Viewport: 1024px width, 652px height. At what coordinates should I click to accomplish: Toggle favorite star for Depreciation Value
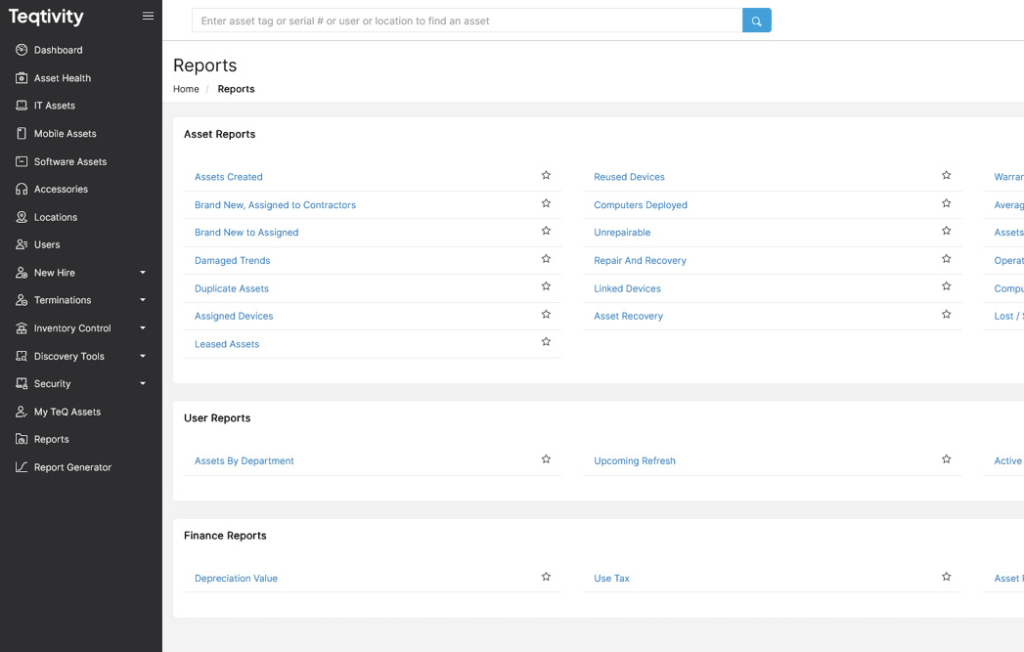tap(546, 577)
